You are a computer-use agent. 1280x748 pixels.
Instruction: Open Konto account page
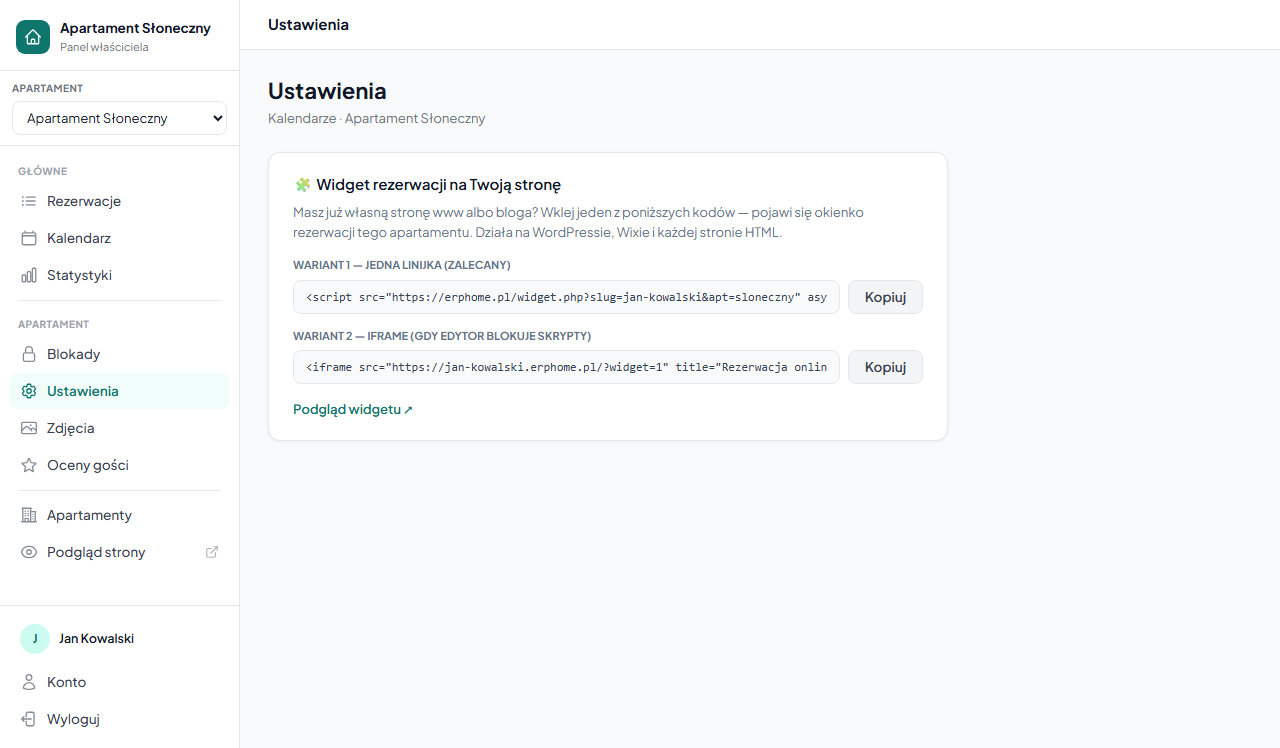[120, 682]
